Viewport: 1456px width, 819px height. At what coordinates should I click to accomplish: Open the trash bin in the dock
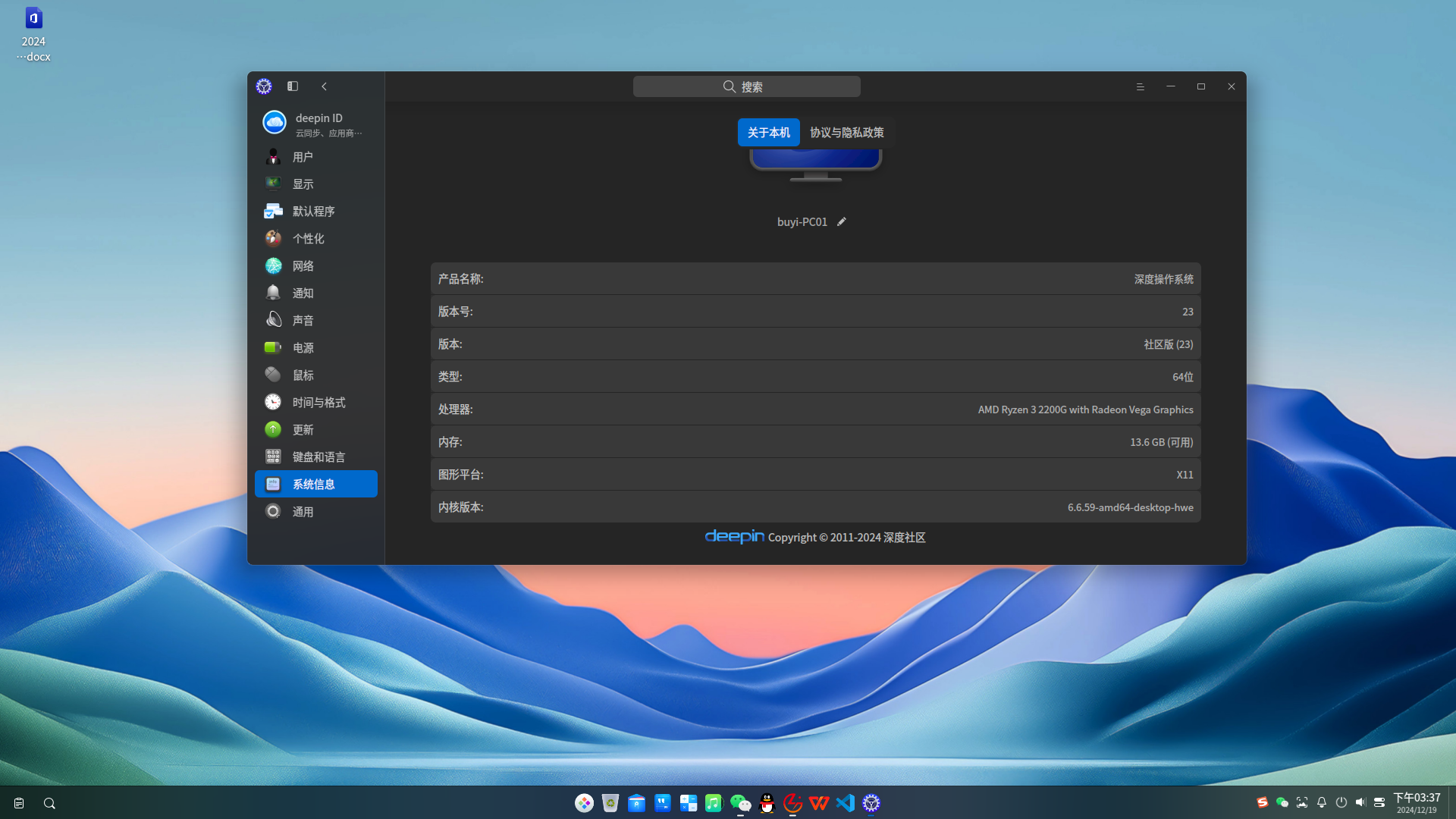pos(610,803)
